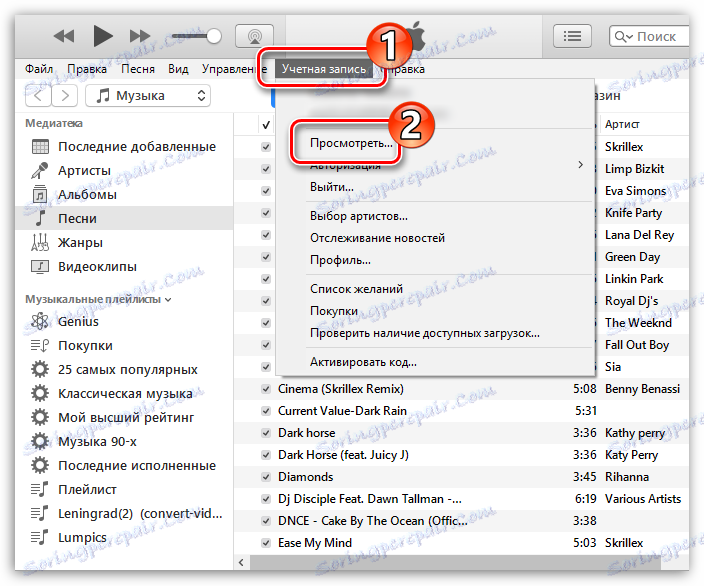
Task: Click the Альбомы icon in sidebar
Action: [x=40, y=194]
